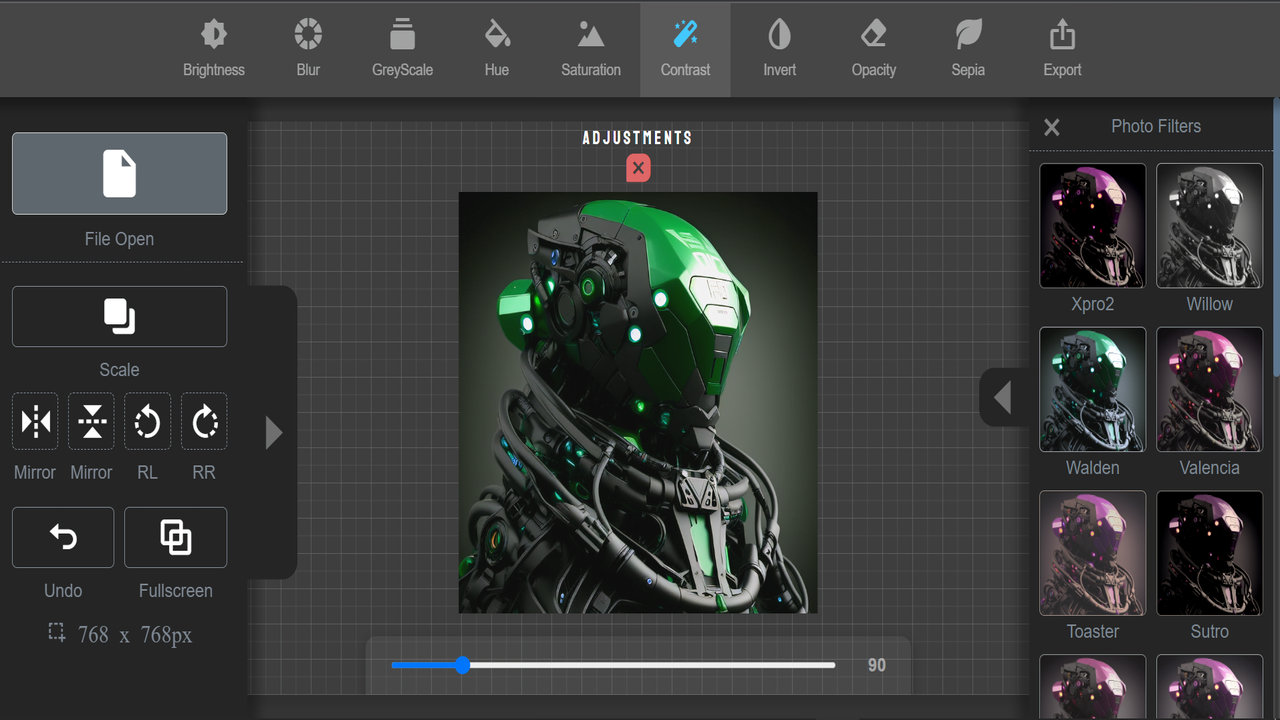
Task: Dismiss the Adjustments panel
Action: pyautogui.click(x=638, y=168)
